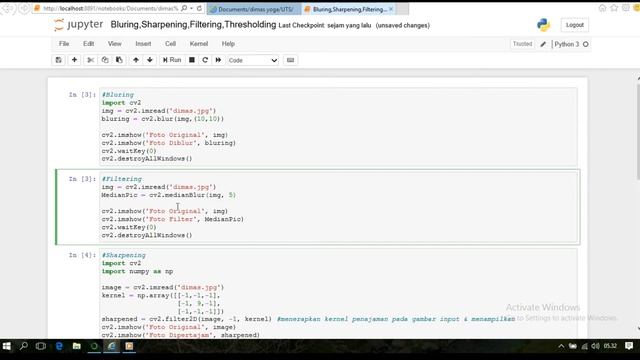Open the notification center icon
This screenshot has height=360, width=640.
click(629, 346)
